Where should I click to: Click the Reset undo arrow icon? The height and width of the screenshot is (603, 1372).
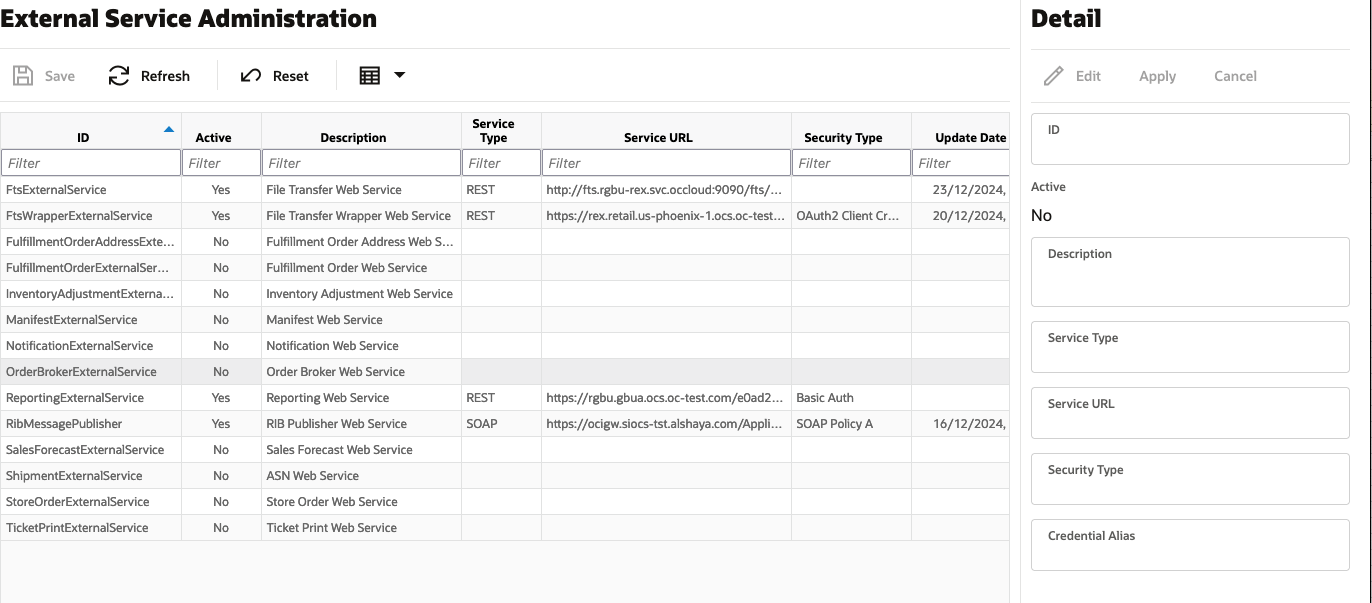click(x=251, y=76)
